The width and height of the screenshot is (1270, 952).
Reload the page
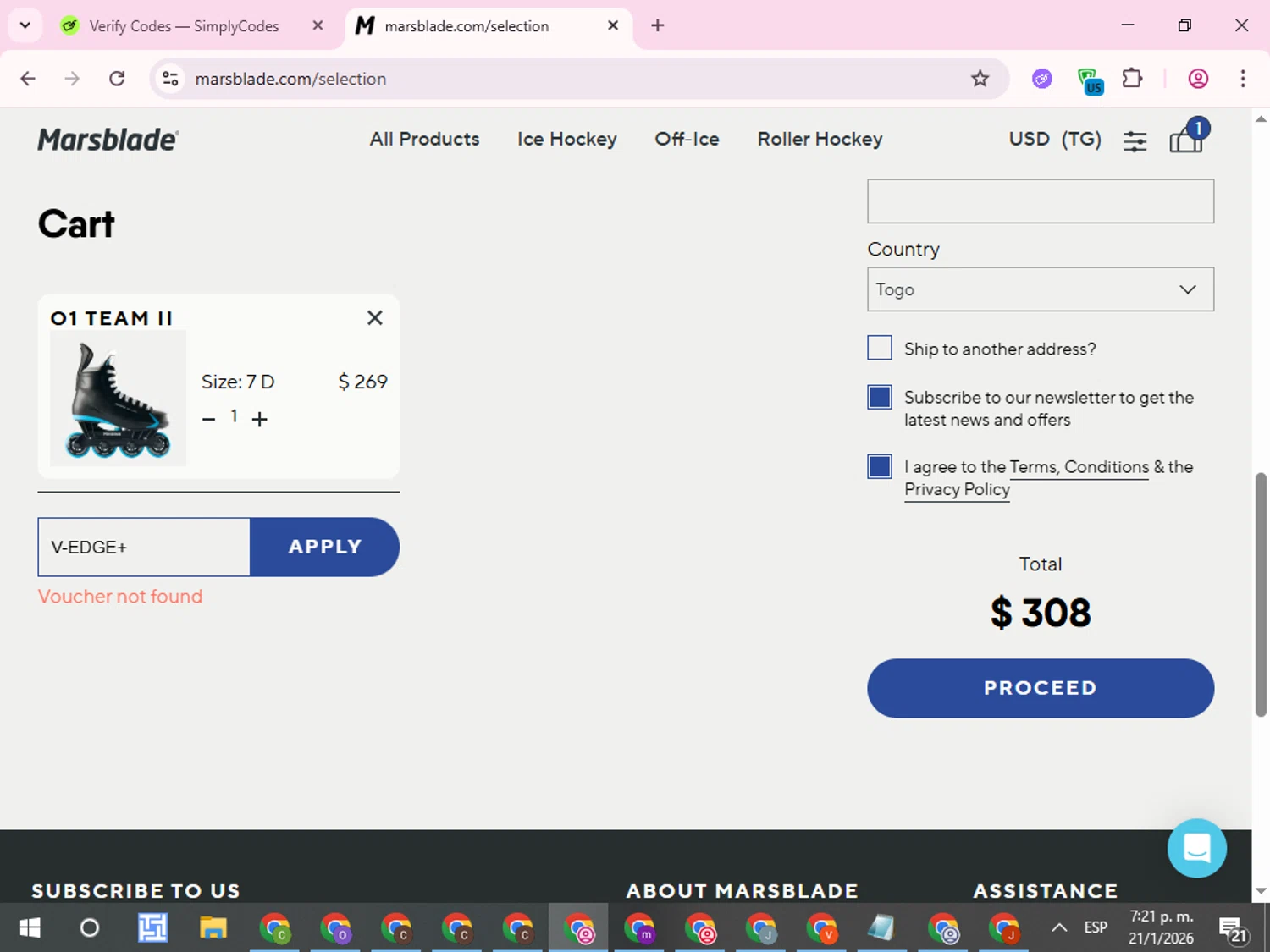[117, 79]
